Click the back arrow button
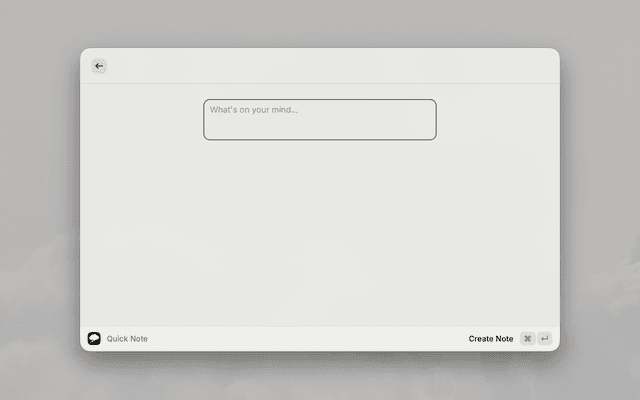This screenshot has width=640, height=400. click(99, 66)
